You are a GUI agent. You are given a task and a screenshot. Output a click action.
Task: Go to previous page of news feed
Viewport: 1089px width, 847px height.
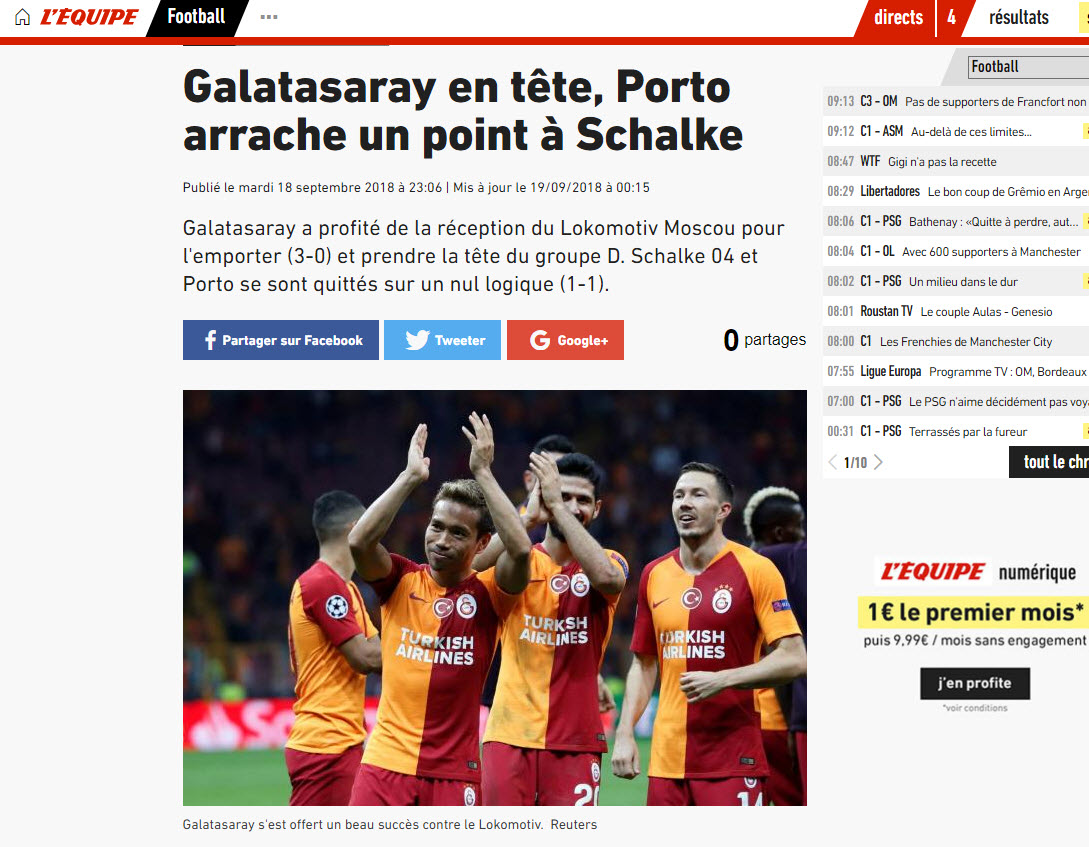833,462
